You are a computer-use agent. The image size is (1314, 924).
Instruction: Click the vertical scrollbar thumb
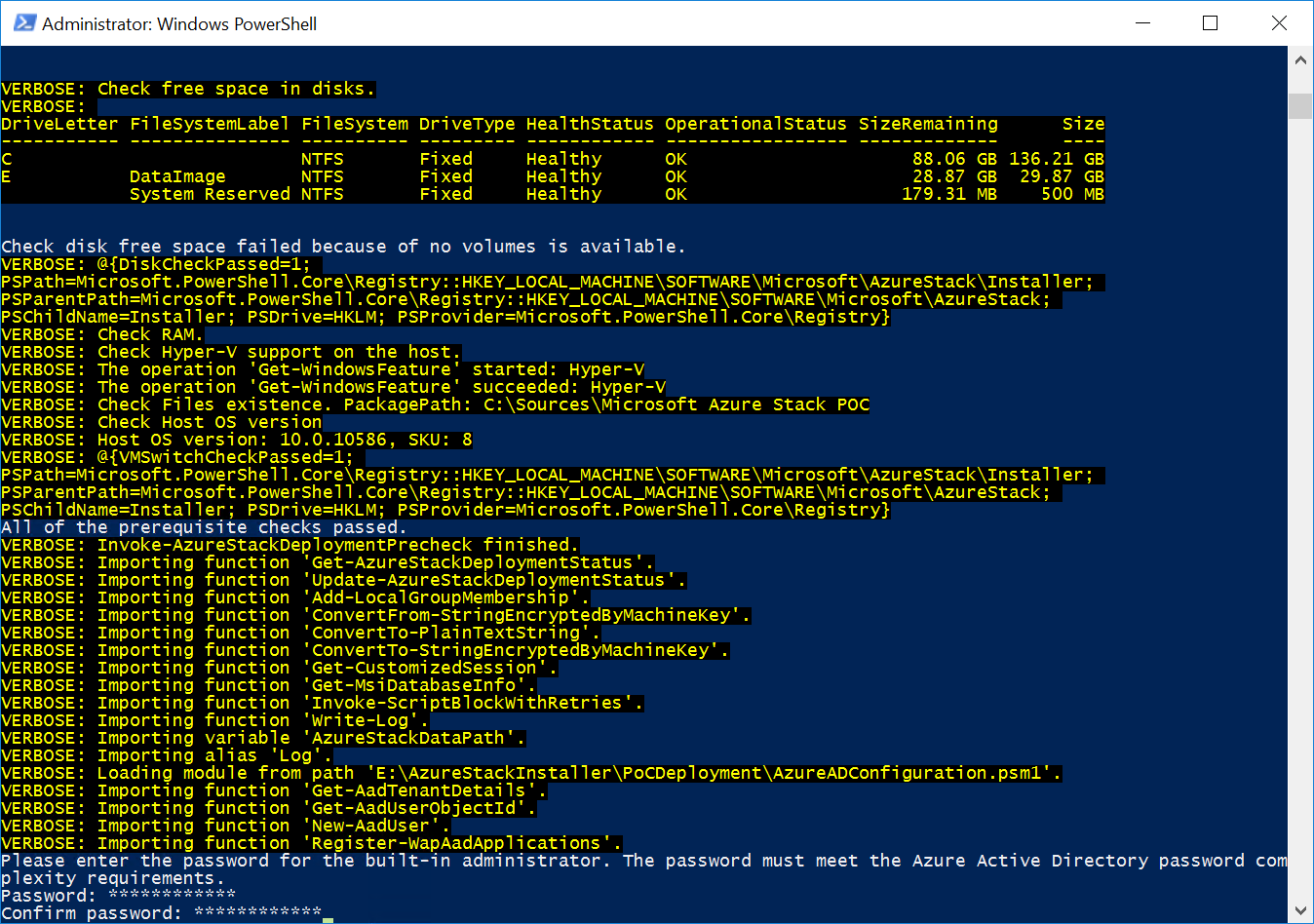pyautogui.click(x=1300, y=105)
